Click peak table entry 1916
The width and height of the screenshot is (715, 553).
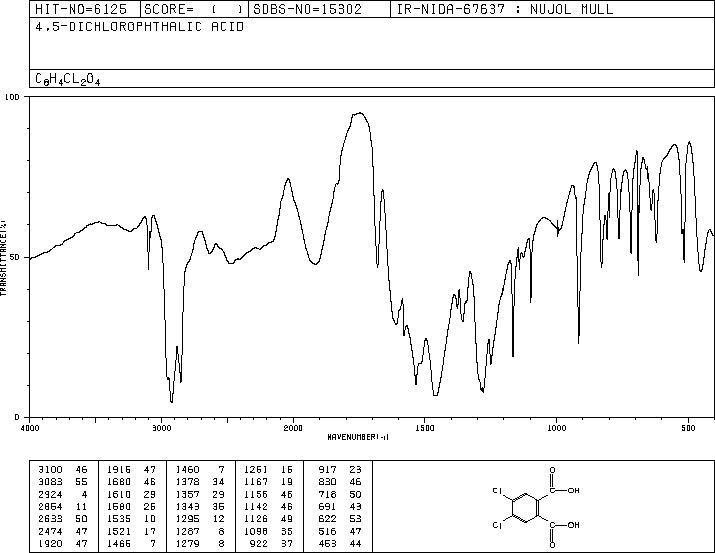pos(131,470)
